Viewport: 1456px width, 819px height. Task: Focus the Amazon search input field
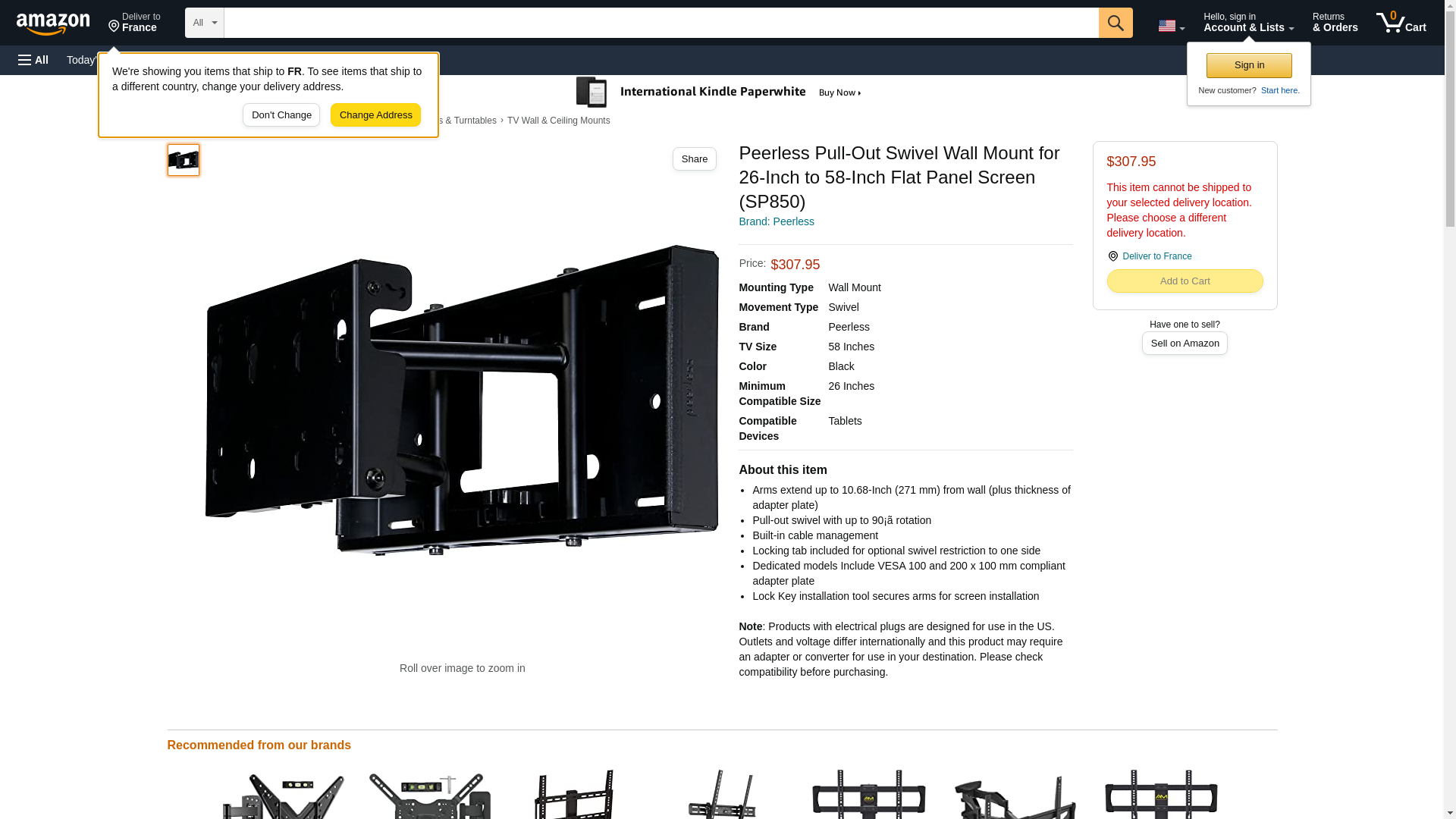pyautogui.click(x=661, y=23)
